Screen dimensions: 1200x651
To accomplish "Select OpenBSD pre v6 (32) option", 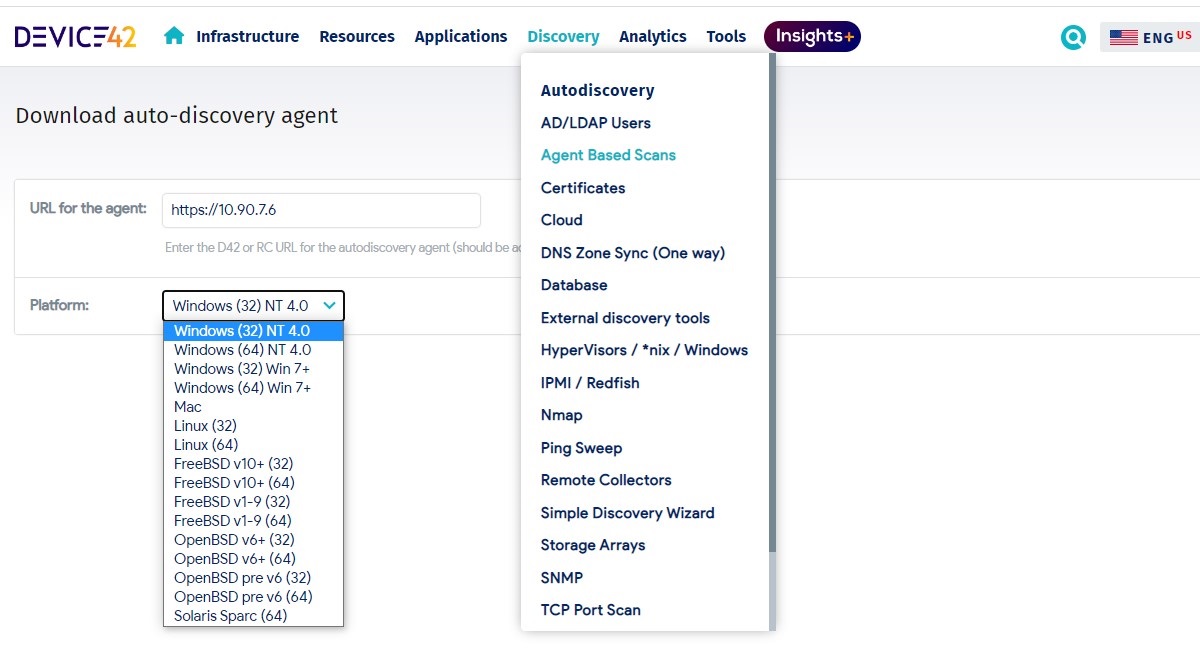I will [253, 578].
